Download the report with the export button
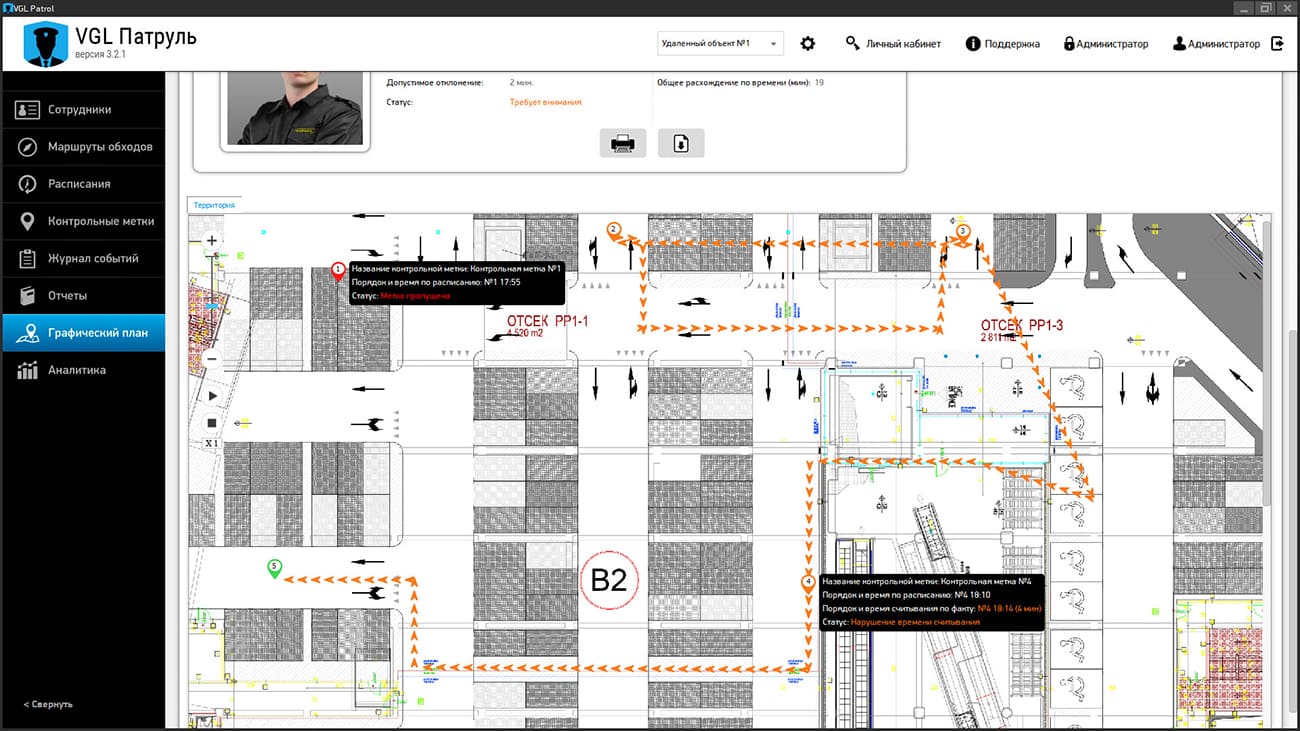The width and height of the screenshot is (1300, 731). click(681, 143)
